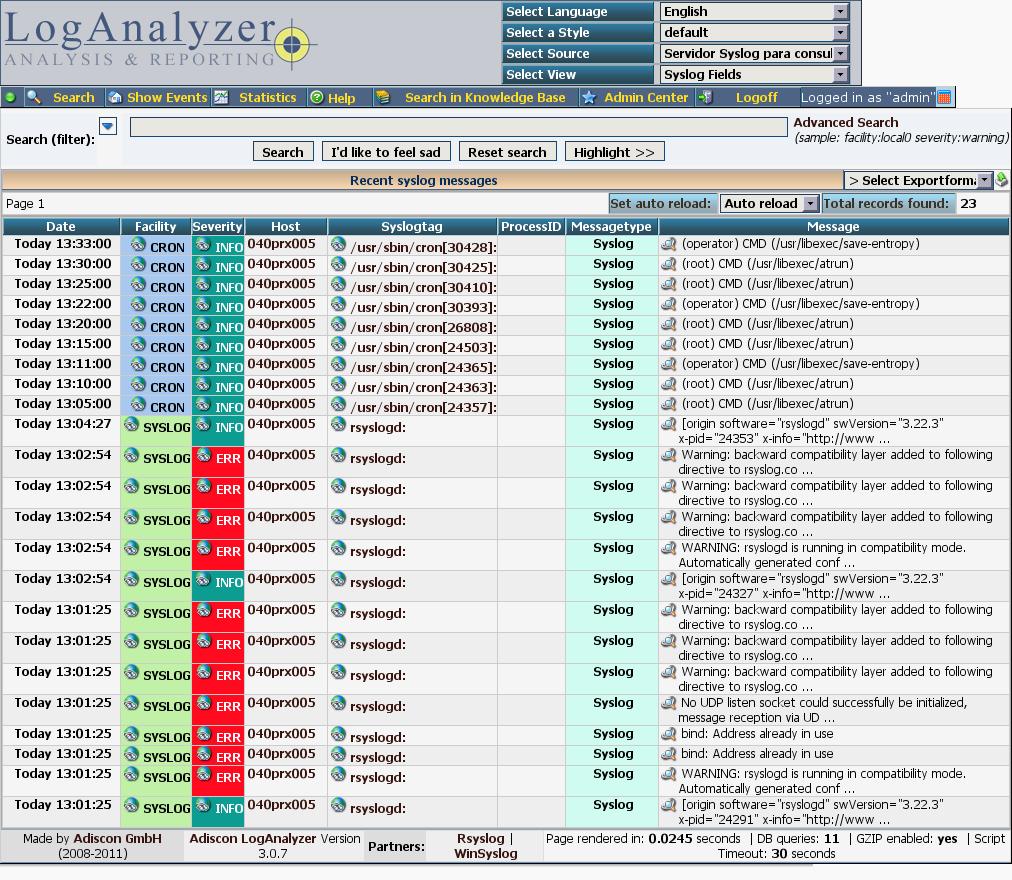
Task: Click the severity icon on the 13:04:27 row
Action: click(x=203, y=425)
